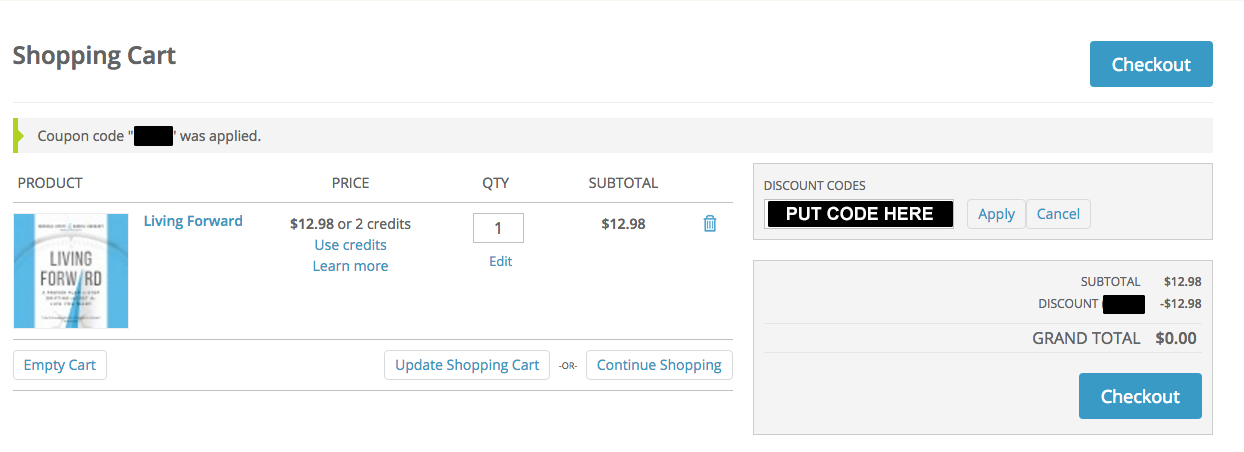The image size is (1244, 452).
Task: Focus the discount code input field
Action: pyautogui.click(x=859, y=214)
